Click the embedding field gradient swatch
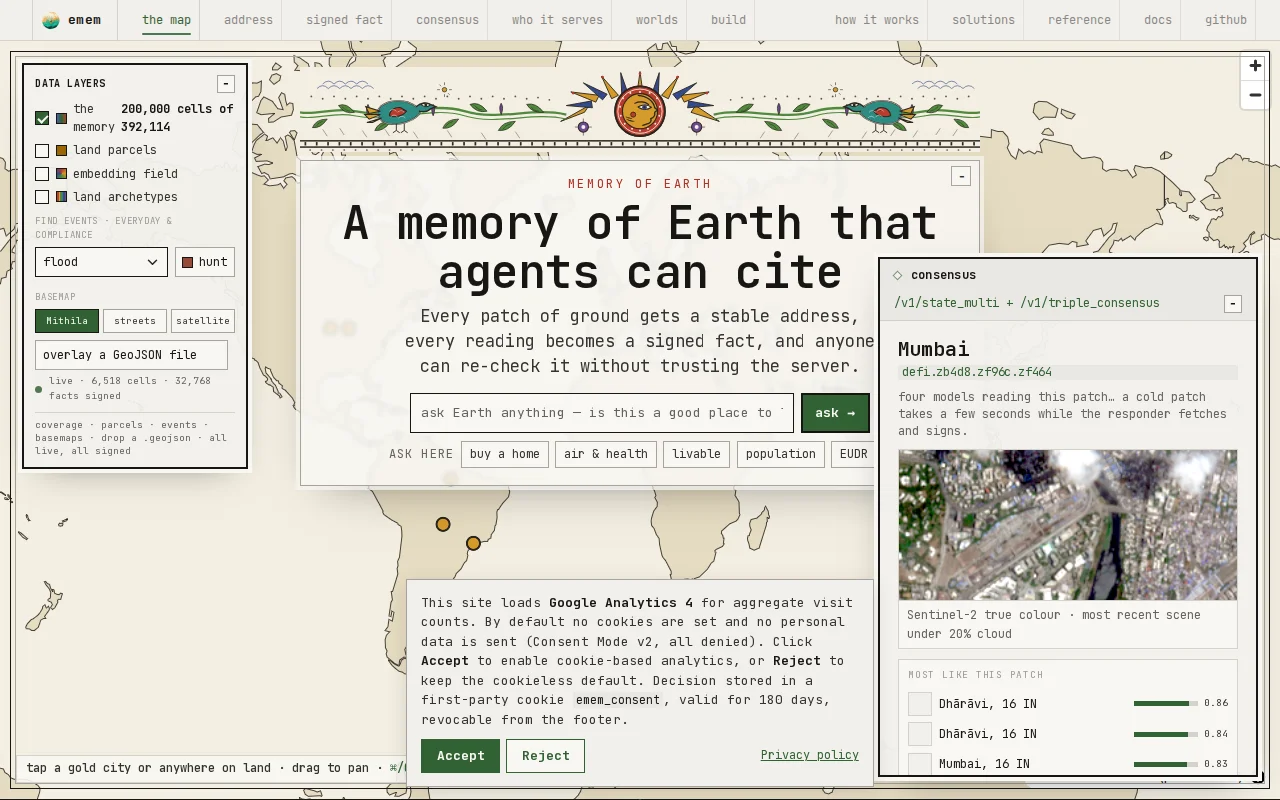 tap(62, 174)
